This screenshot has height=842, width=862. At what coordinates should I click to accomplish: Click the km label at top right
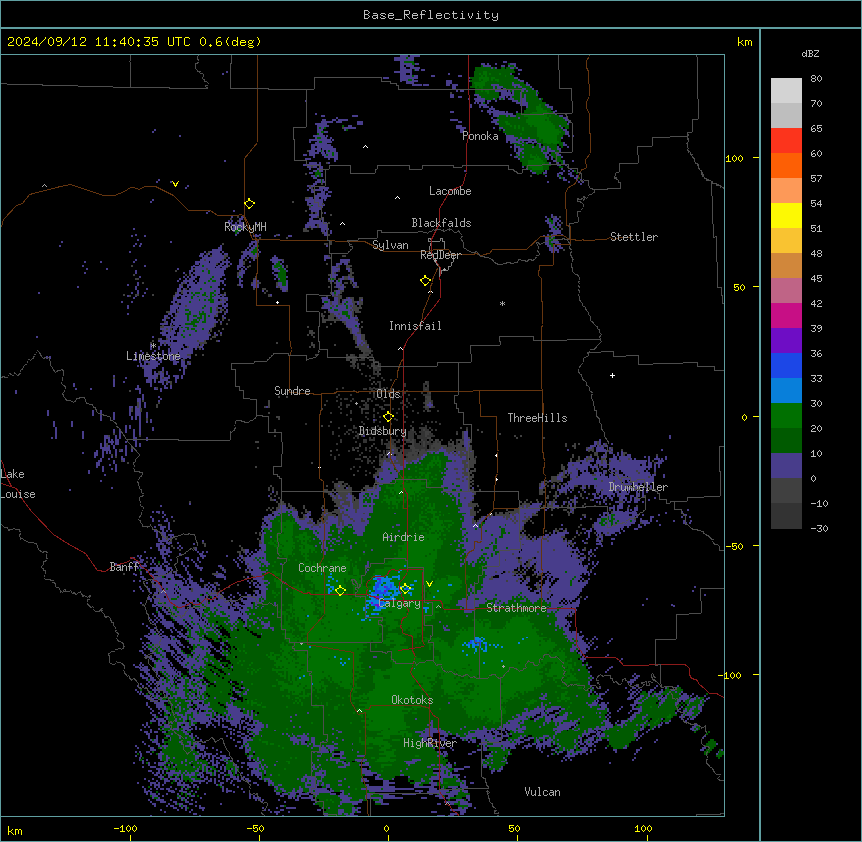[744, 42]
